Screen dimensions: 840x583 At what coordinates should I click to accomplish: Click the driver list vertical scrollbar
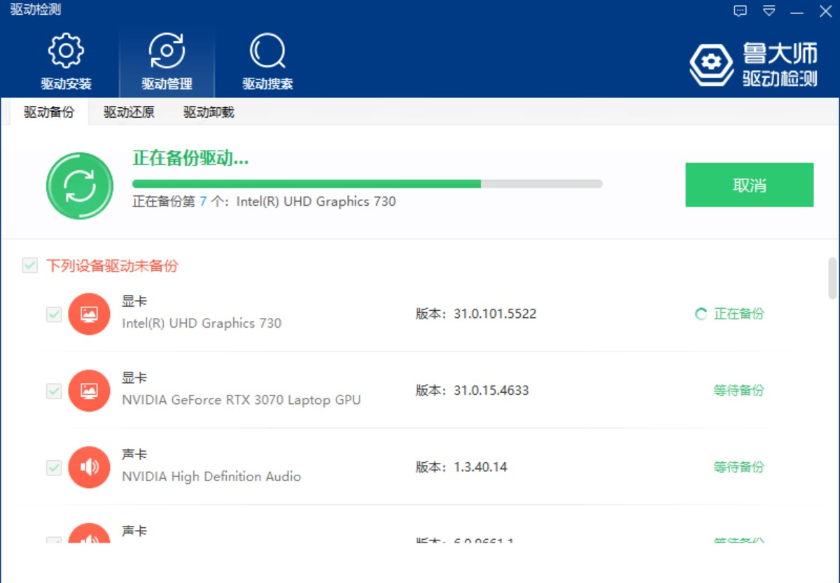(x=832, y=278)
